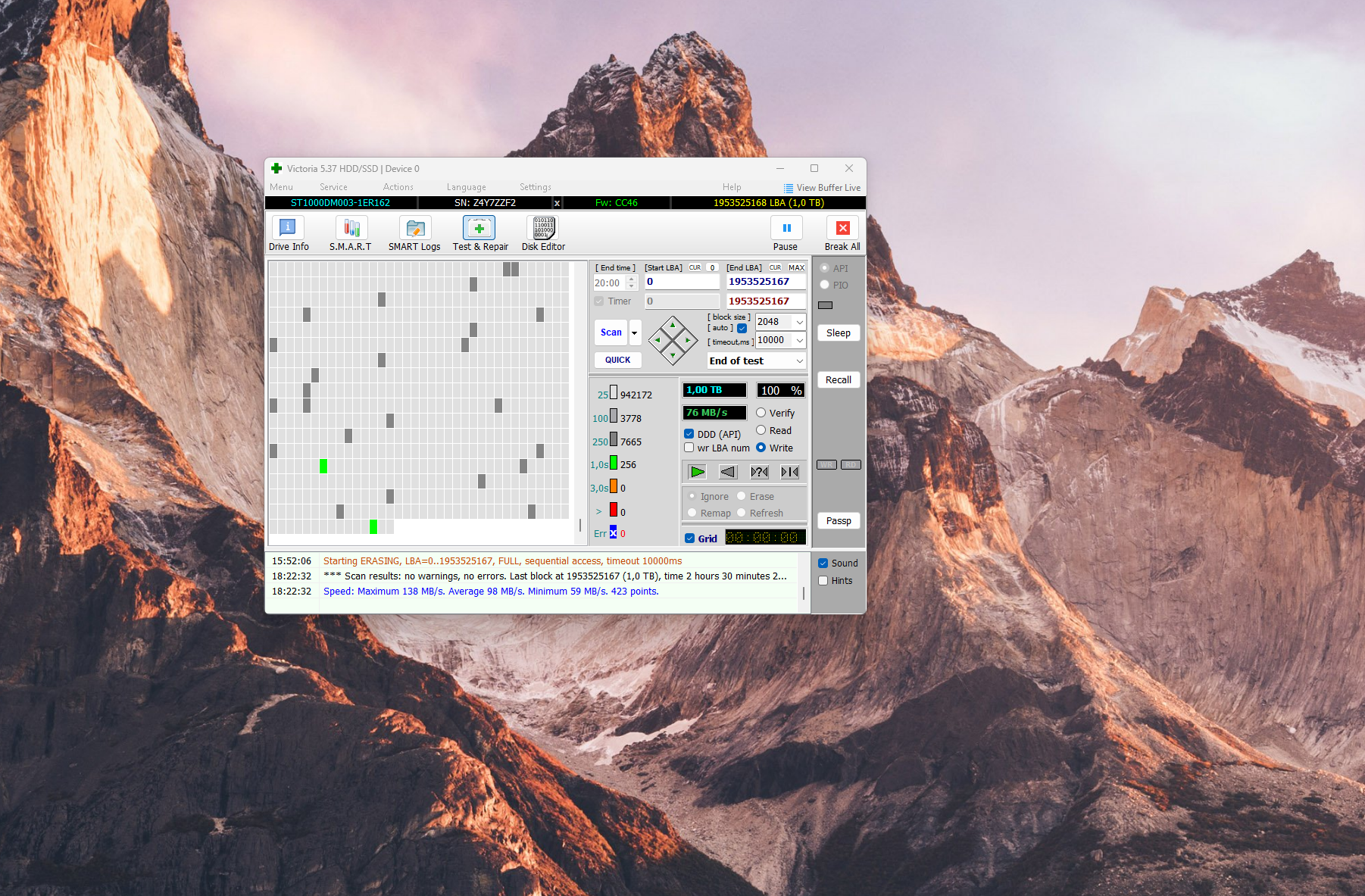Screen dimensions: 1365x896
Task: Open the Scan button dropdown arrow
Action: pos(635,332)
